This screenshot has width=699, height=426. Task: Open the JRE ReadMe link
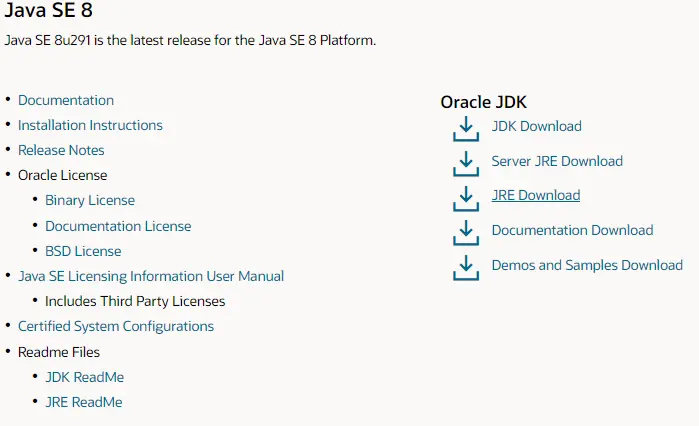pos(83,402)
